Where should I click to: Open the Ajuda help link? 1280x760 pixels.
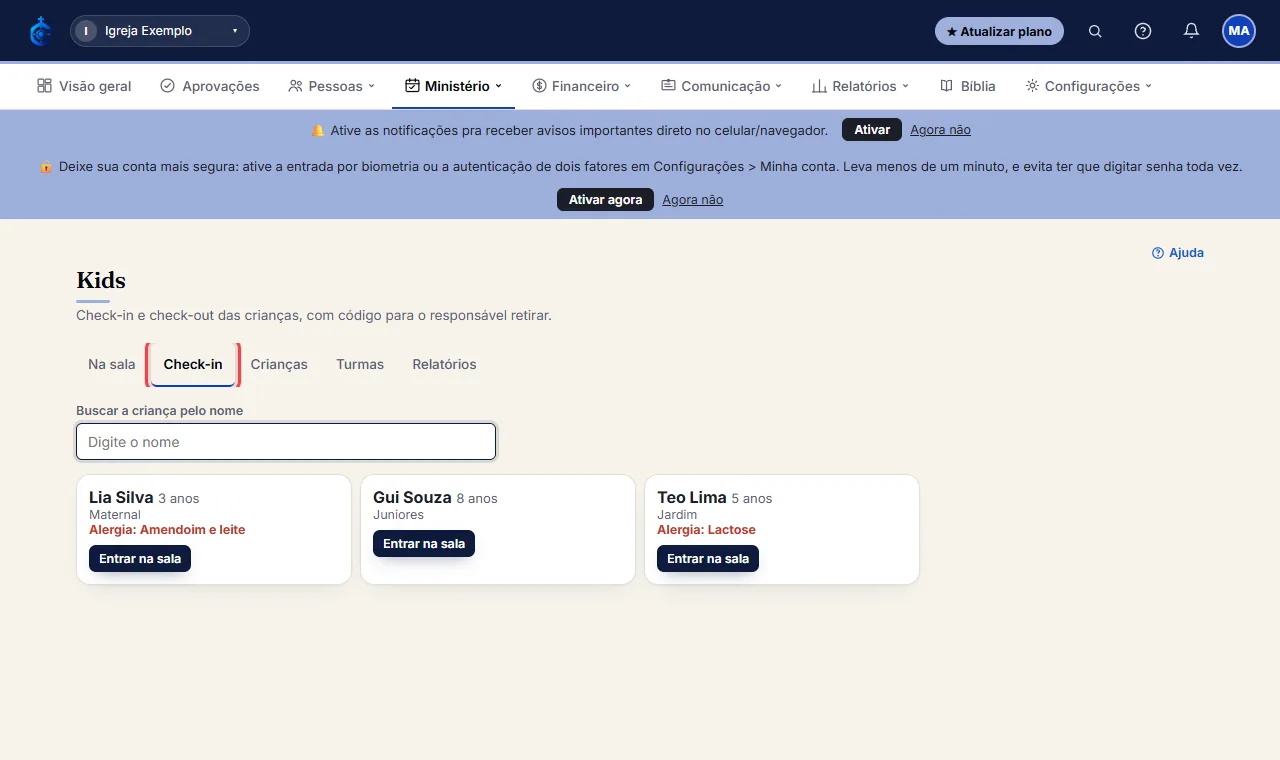pos(1178,253)
